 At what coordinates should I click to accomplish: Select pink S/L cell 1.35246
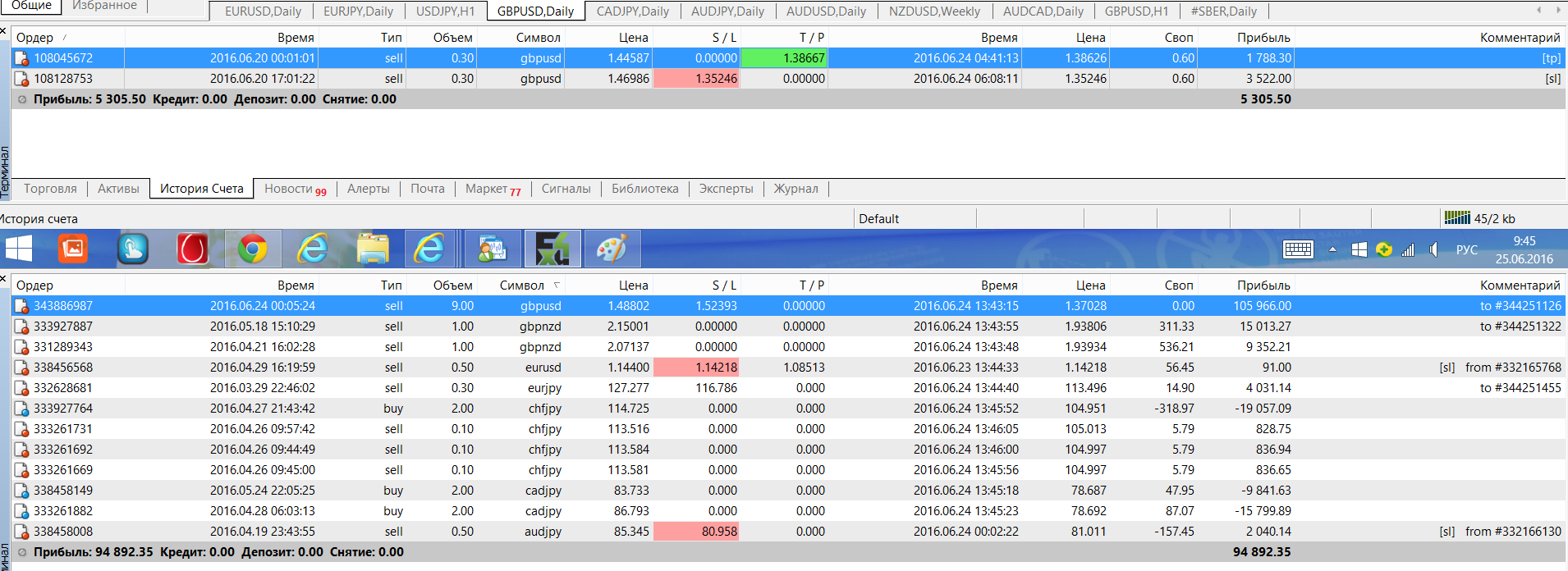(696, 79)
